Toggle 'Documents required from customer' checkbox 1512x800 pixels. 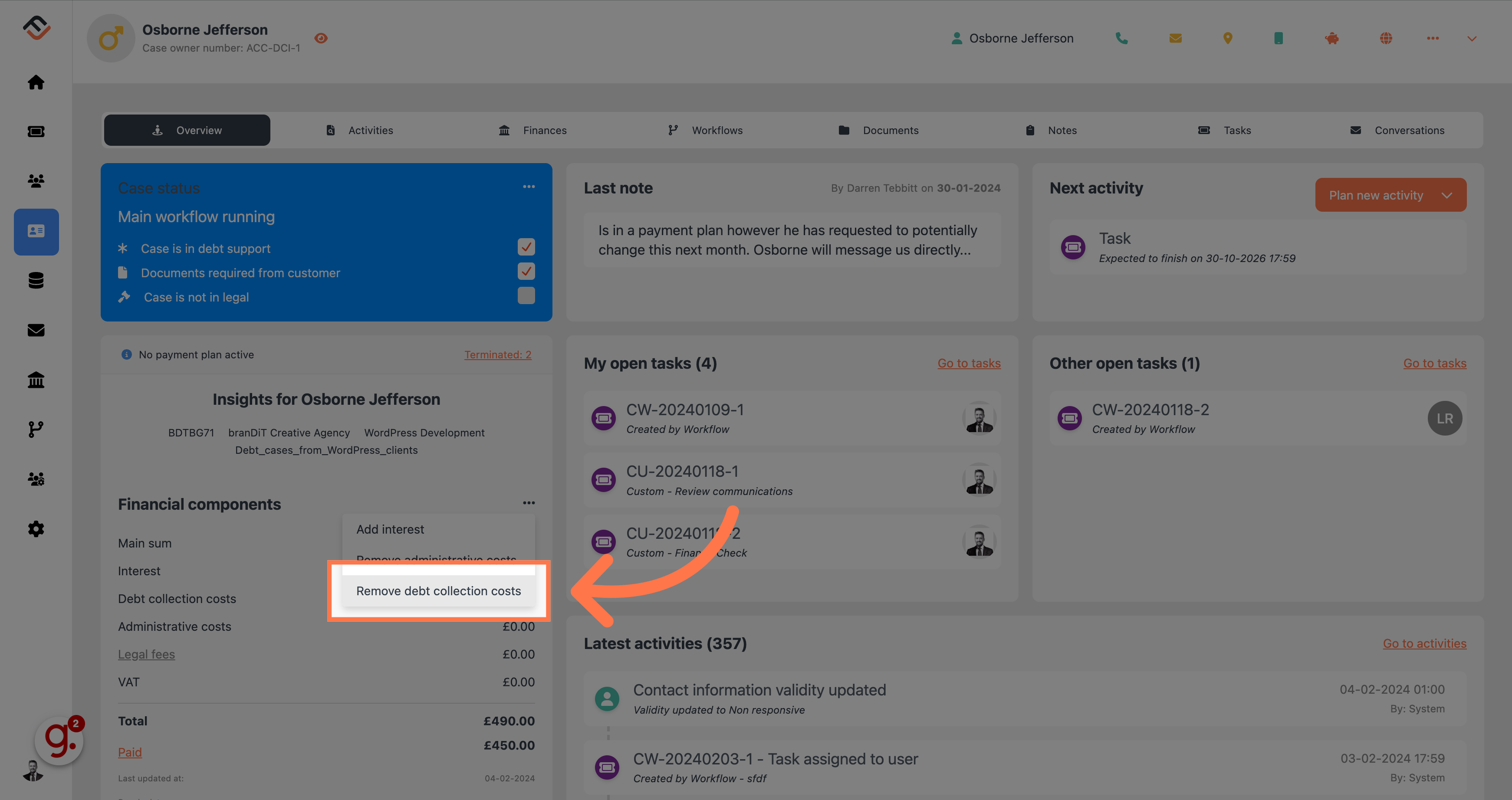[527, 271]
